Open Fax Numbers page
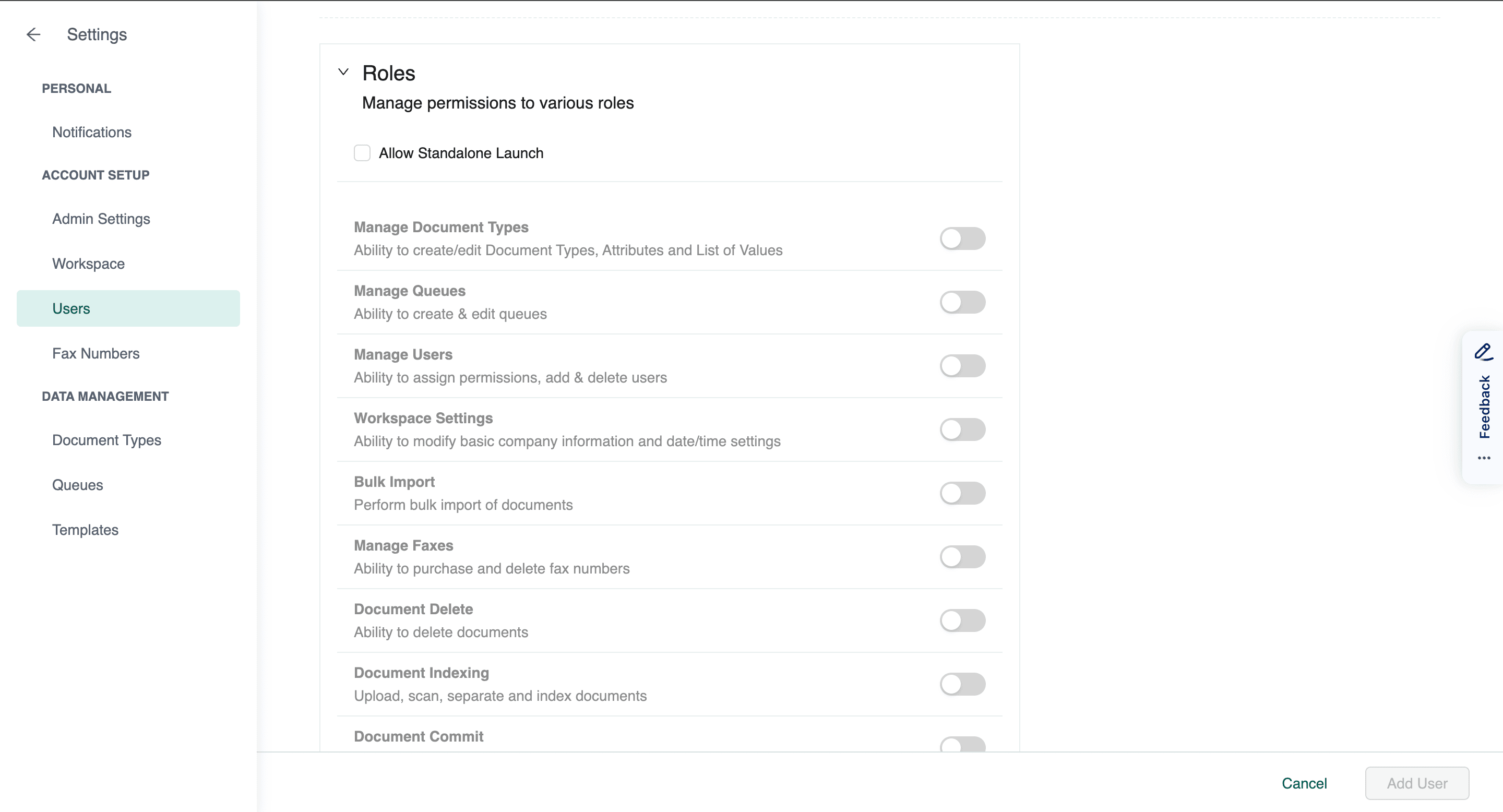The width and height of the screenshot is (1503, 812). pyautogui.click(x=96, y=353)
